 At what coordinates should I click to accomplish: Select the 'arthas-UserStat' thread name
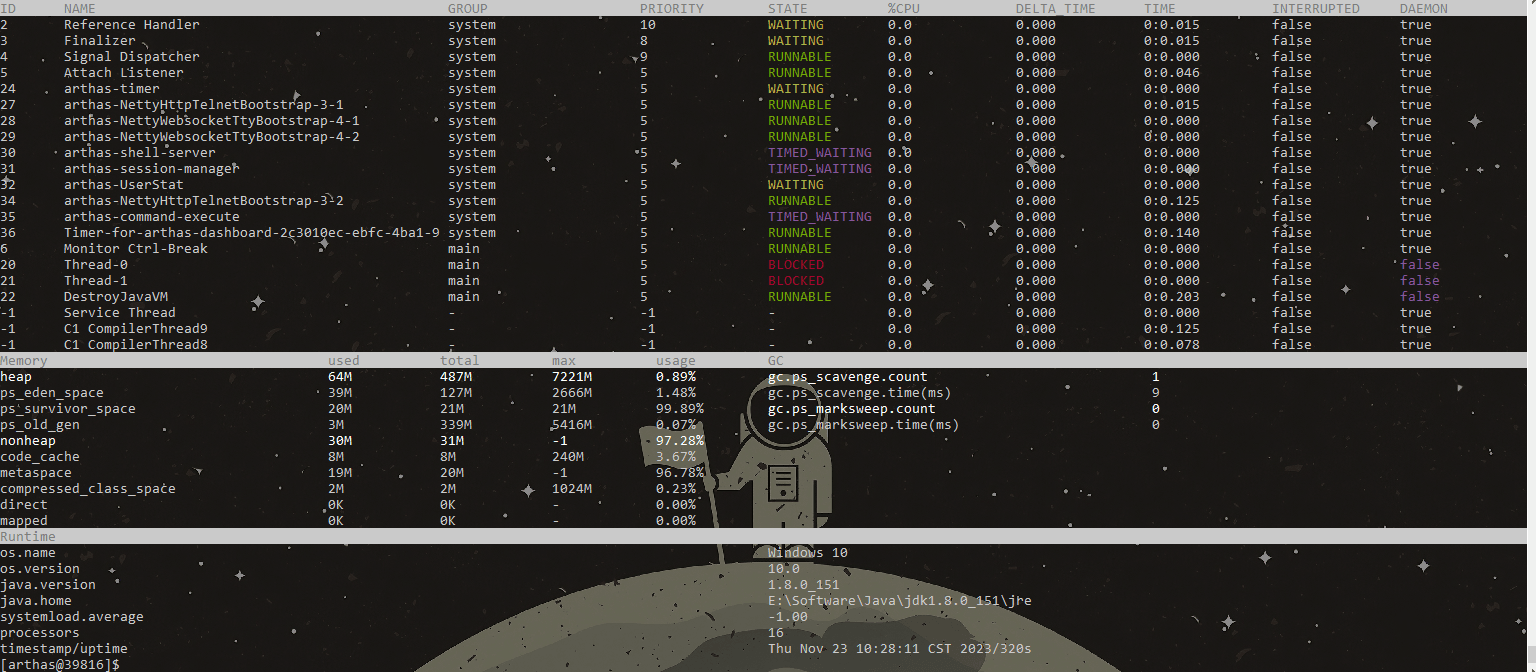124,185
